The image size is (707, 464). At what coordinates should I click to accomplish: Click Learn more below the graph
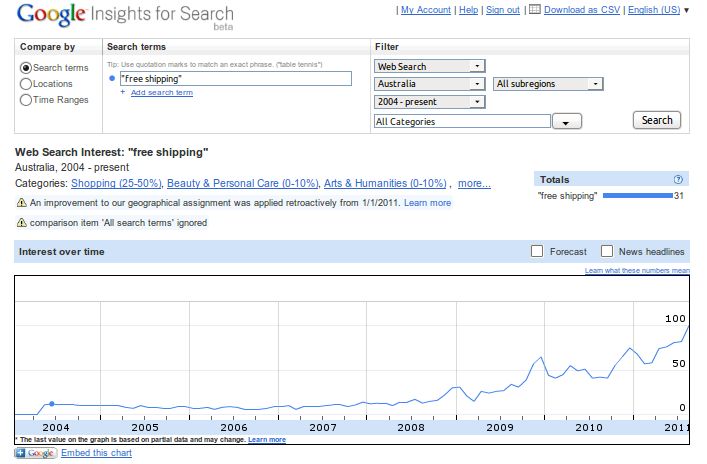point(267,439)
